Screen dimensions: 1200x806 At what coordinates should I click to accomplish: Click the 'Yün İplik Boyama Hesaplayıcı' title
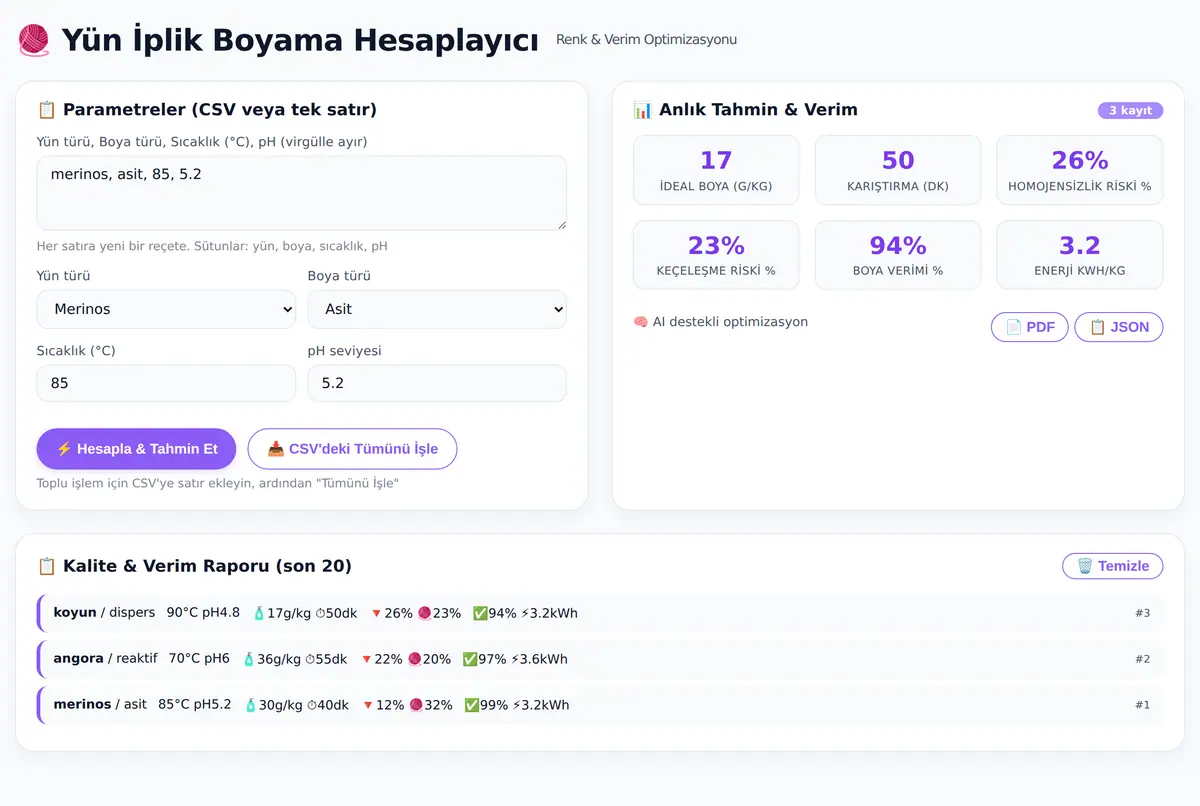pyautogui.click(x=300, y=41)
